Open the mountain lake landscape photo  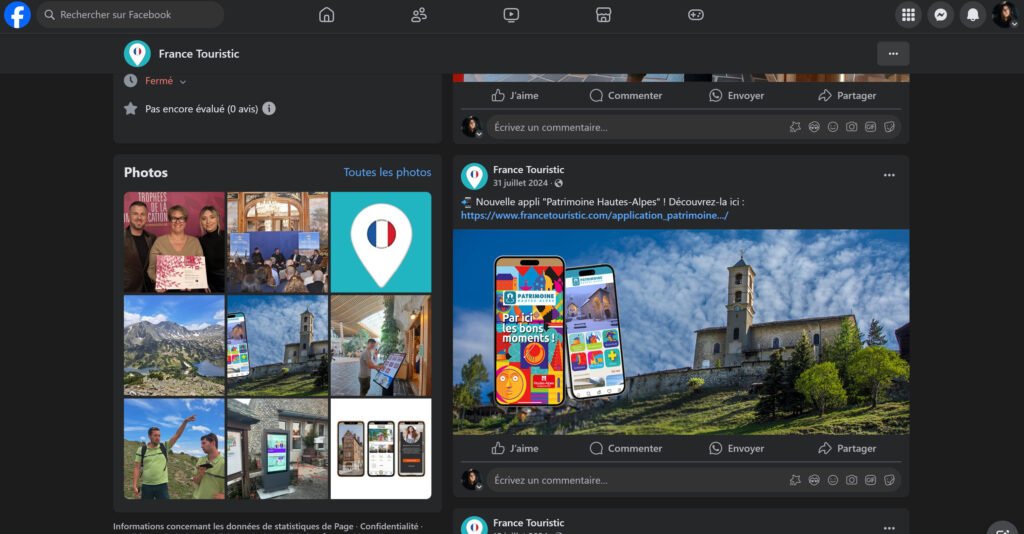(x=174, y=345)
